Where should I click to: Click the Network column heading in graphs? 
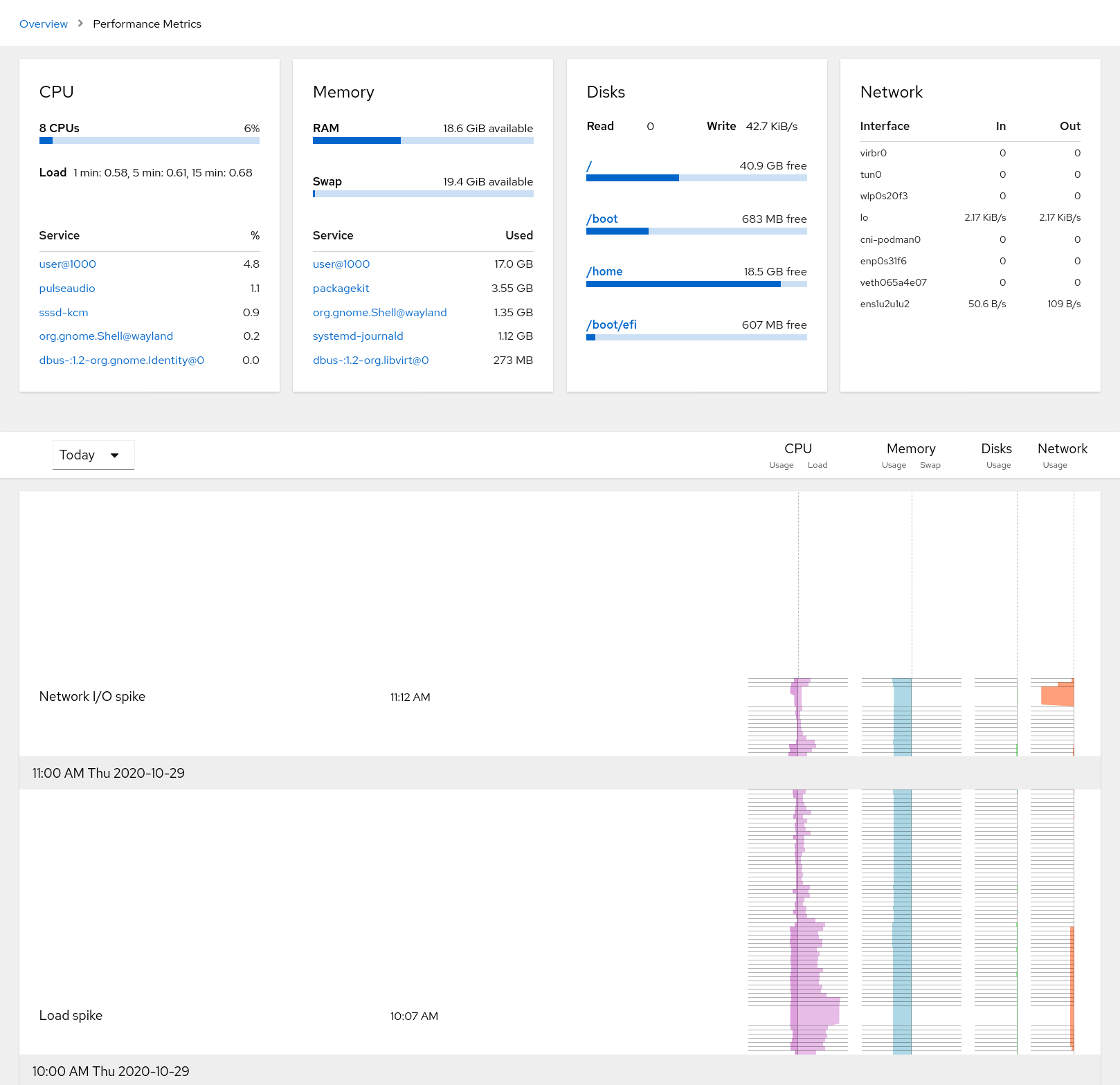1062,449
